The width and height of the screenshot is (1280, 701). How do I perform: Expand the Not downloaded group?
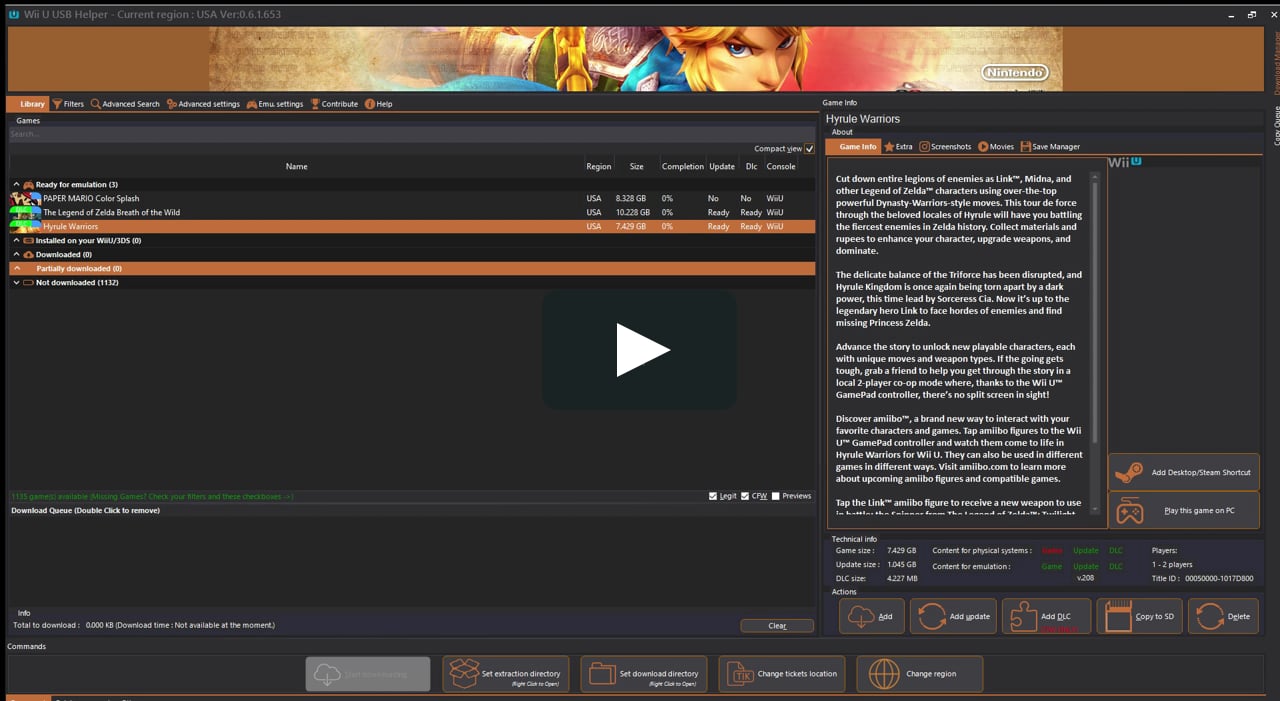click(16, 283)
